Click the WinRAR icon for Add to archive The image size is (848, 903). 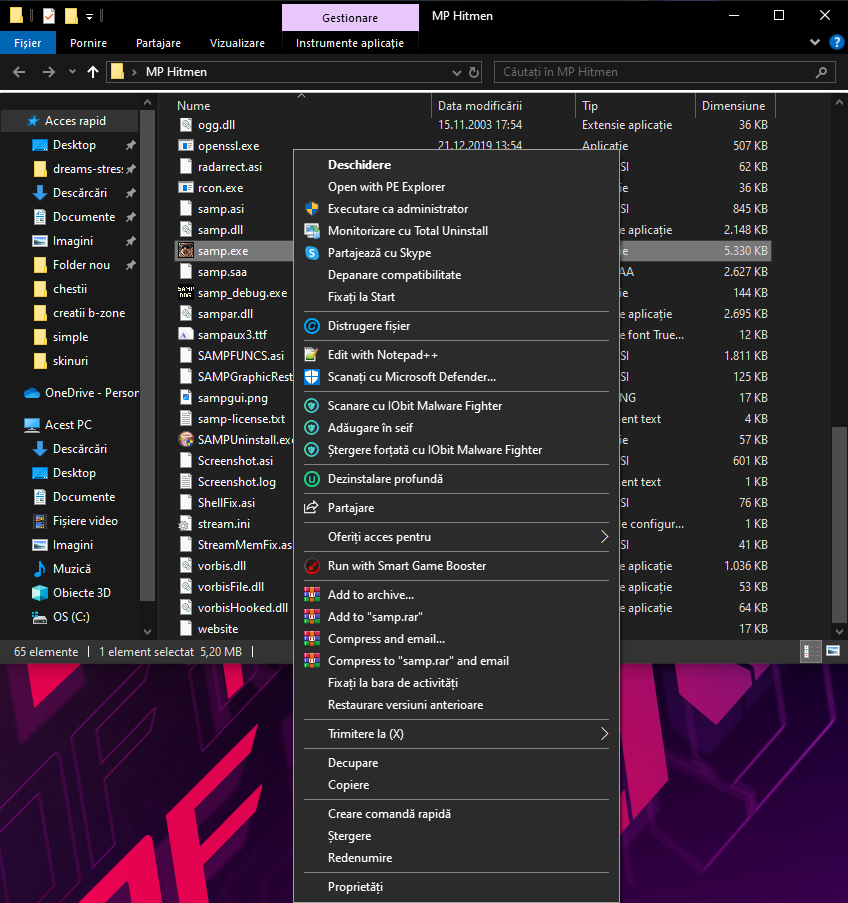coord(312,595)
